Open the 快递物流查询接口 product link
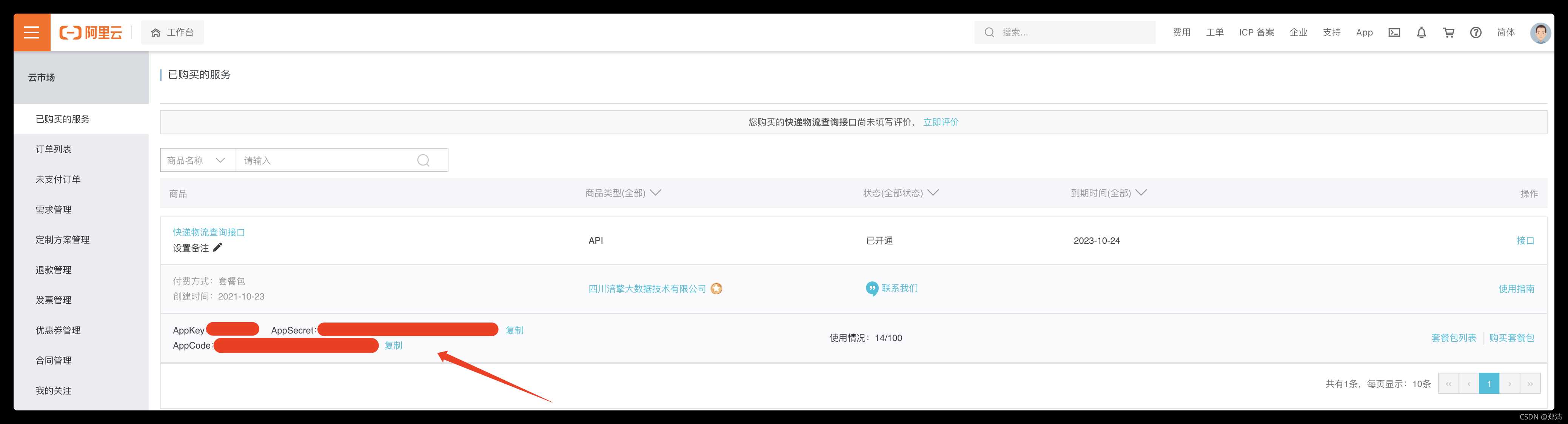The image size is (1568, 424). (209, 232)
